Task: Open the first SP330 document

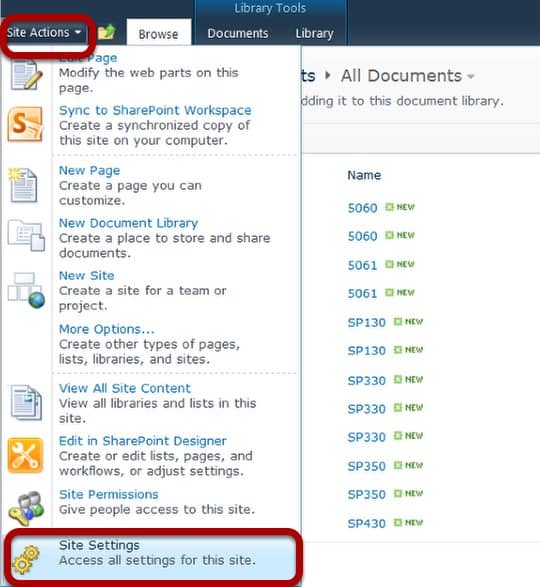Action: pos(366,381)
